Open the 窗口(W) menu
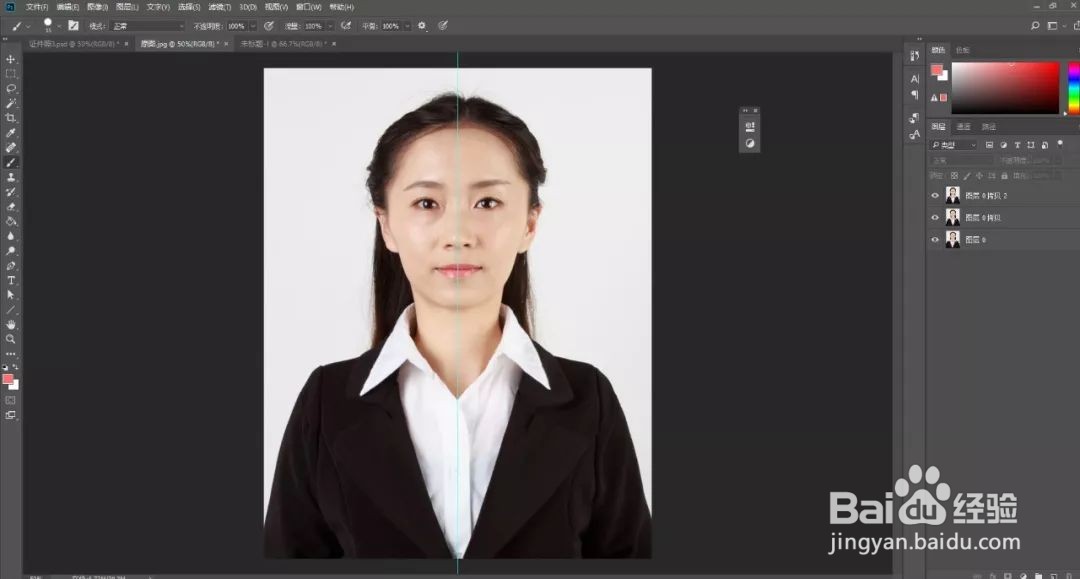The height and width of the screenshot is (579, 1080). click(x=309, y=7)
